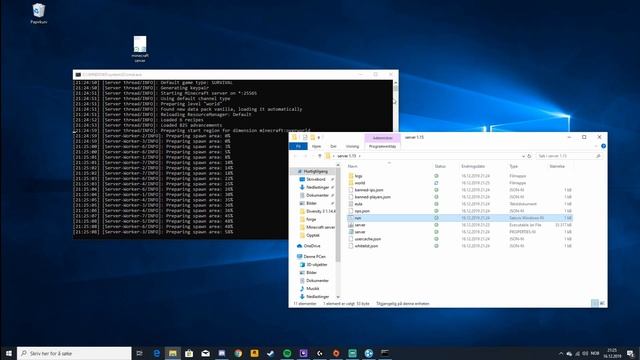Screen dimensions: 640x360
Task: Open recent locations dropdown in Explorer navigation
Action: (313, 156)
